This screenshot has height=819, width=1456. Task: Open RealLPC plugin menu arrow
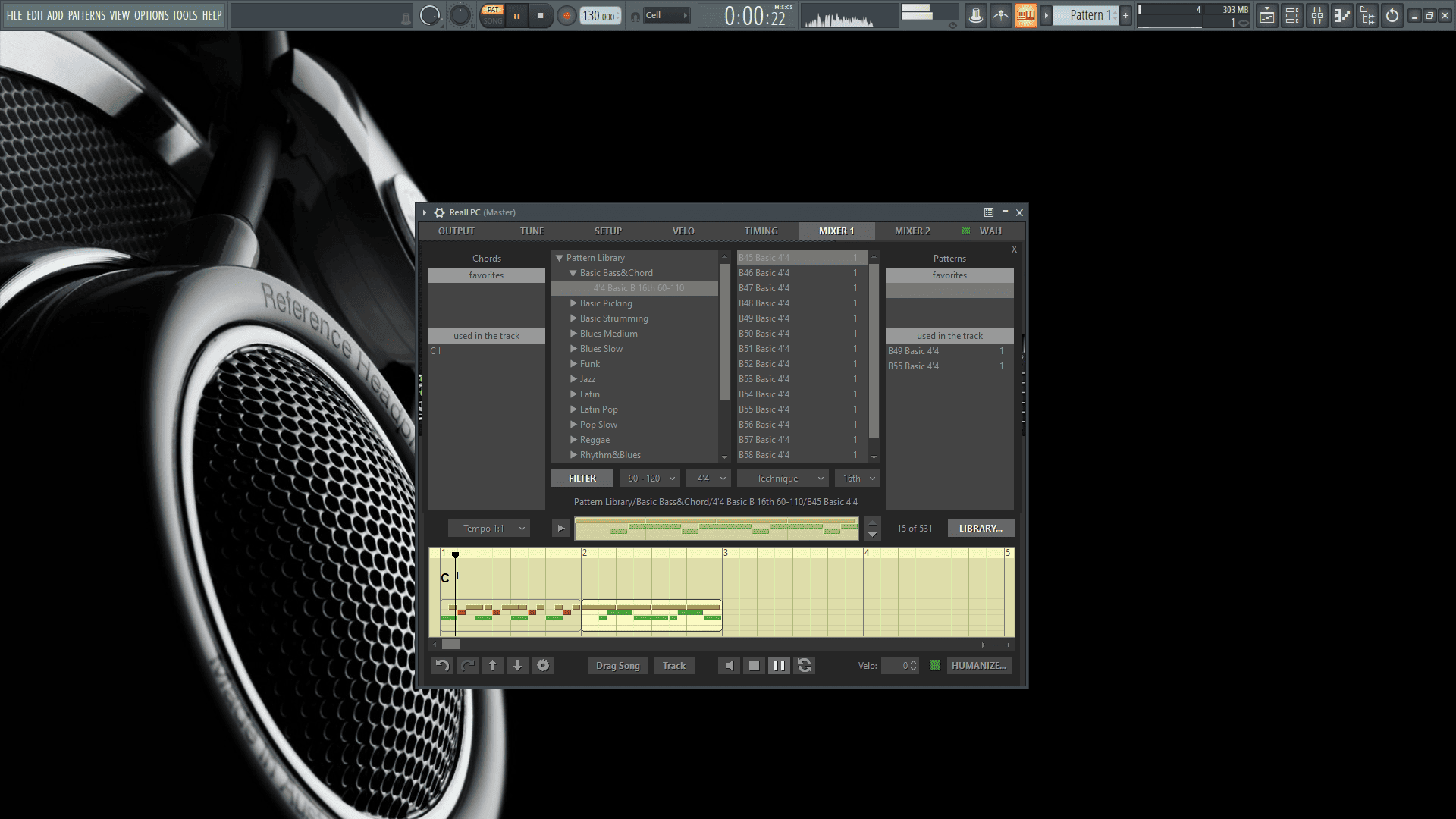(425, 212)
